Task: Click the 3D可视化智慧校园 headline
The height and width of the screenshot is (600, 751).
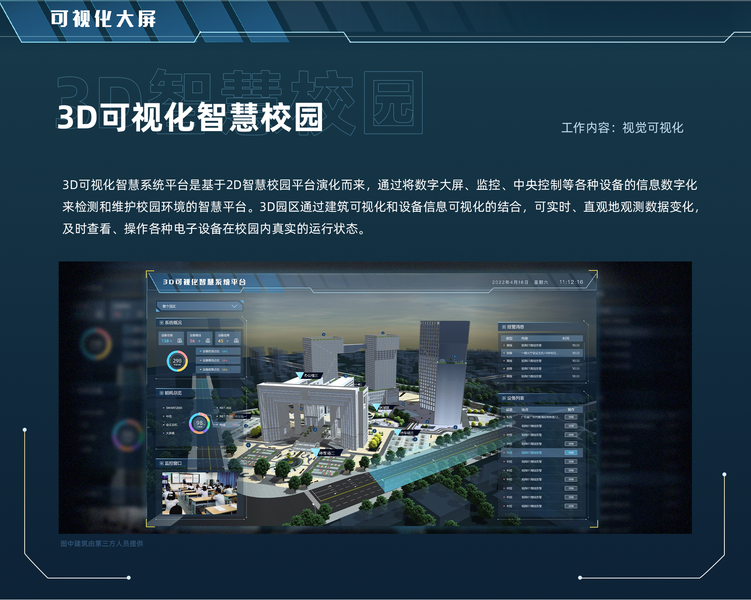Action: pos(190,116)
